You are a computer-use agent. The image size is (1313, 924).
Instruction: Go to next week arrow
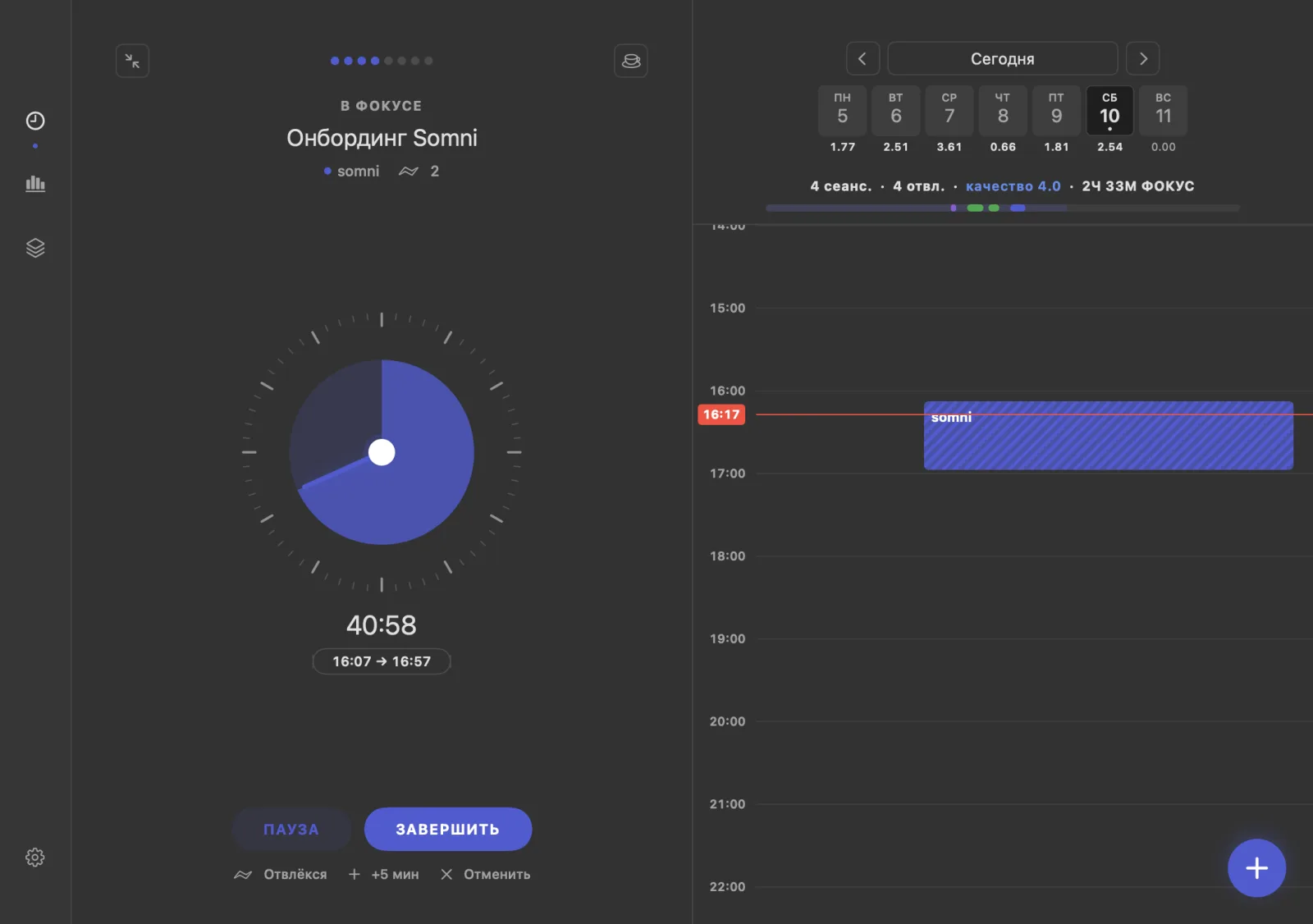(x=1142, y=58)
